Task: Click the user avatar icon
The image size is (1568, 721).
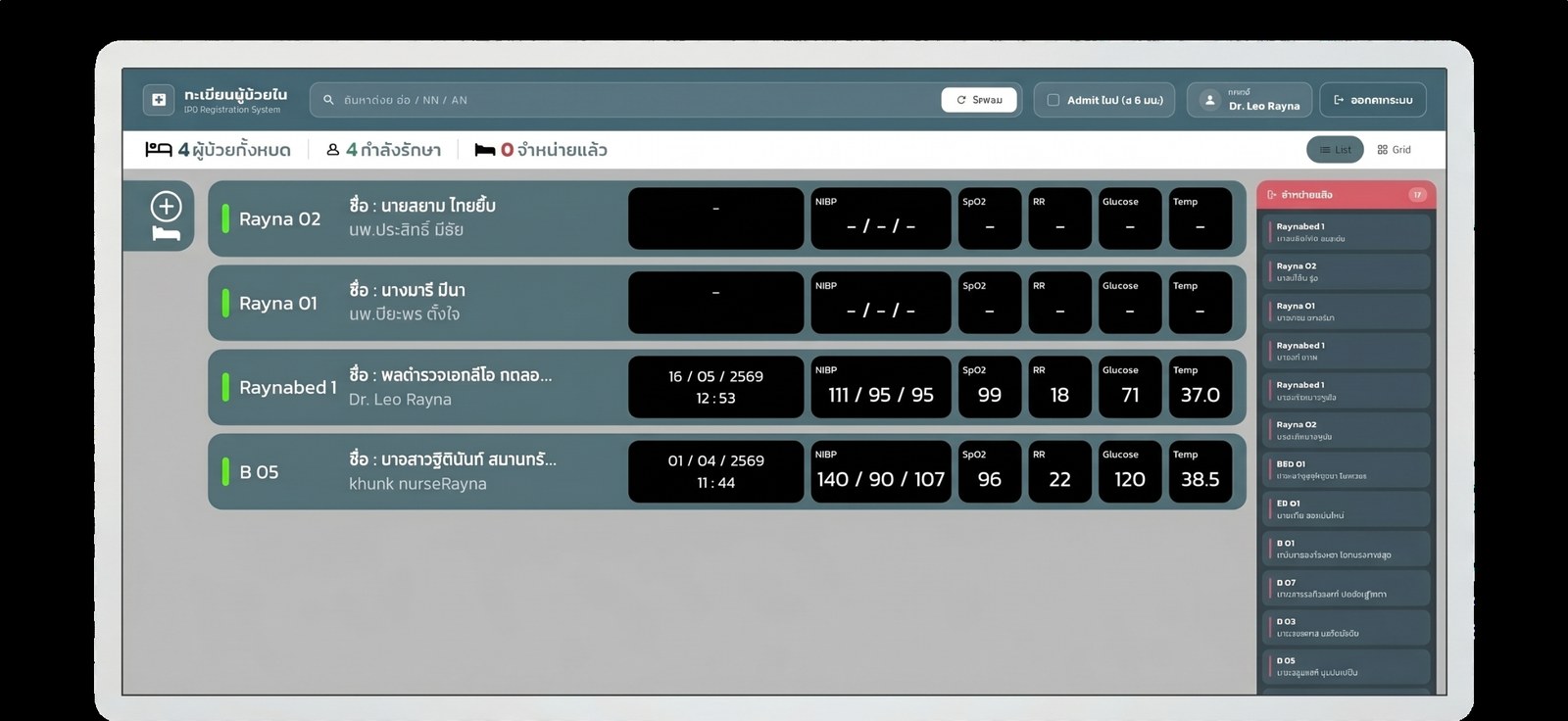Action: point(1210,100)
